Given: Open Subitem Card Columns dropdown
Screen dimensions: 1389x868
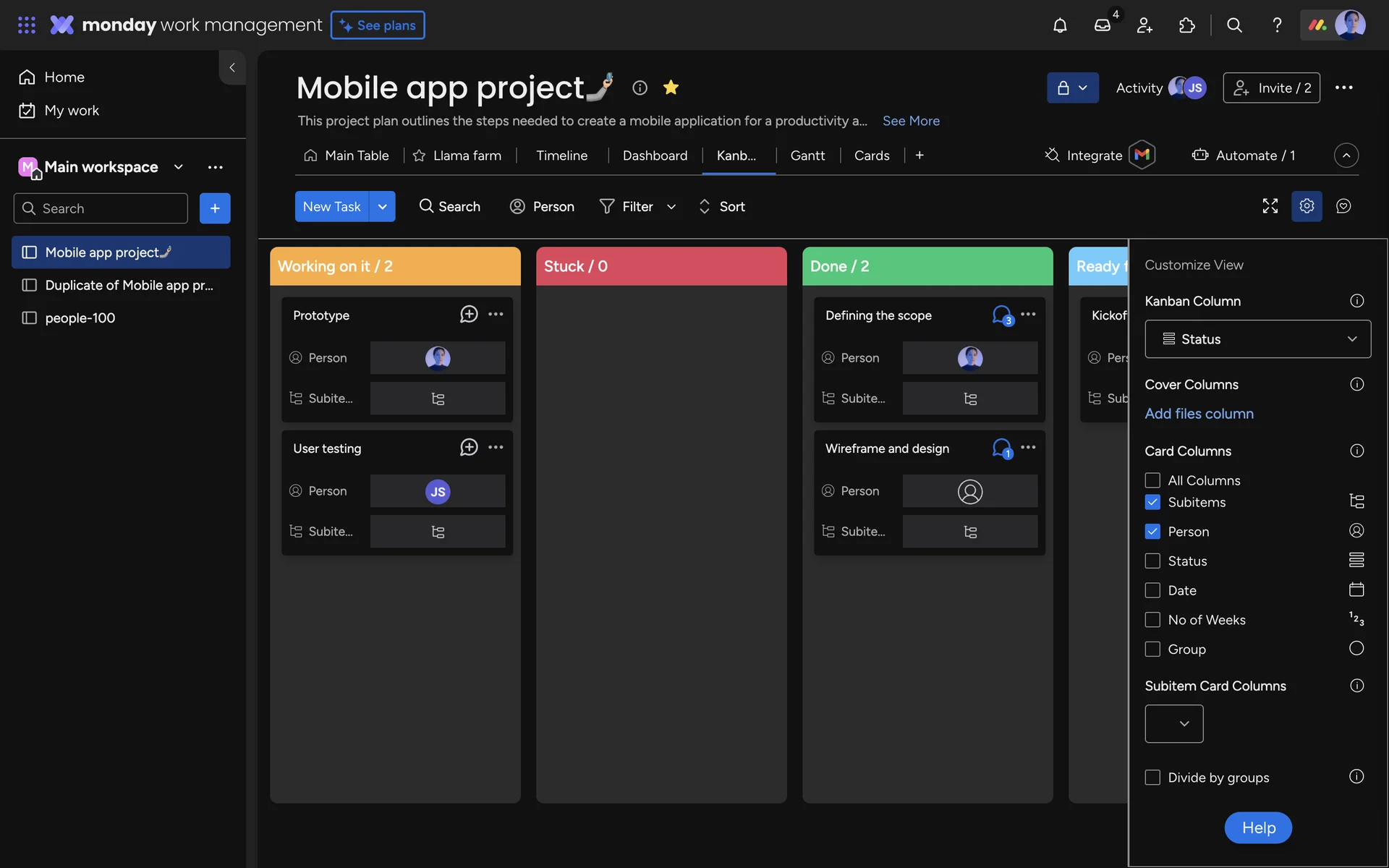Looking at the screenshot, I should click(x=1173, y=723).
